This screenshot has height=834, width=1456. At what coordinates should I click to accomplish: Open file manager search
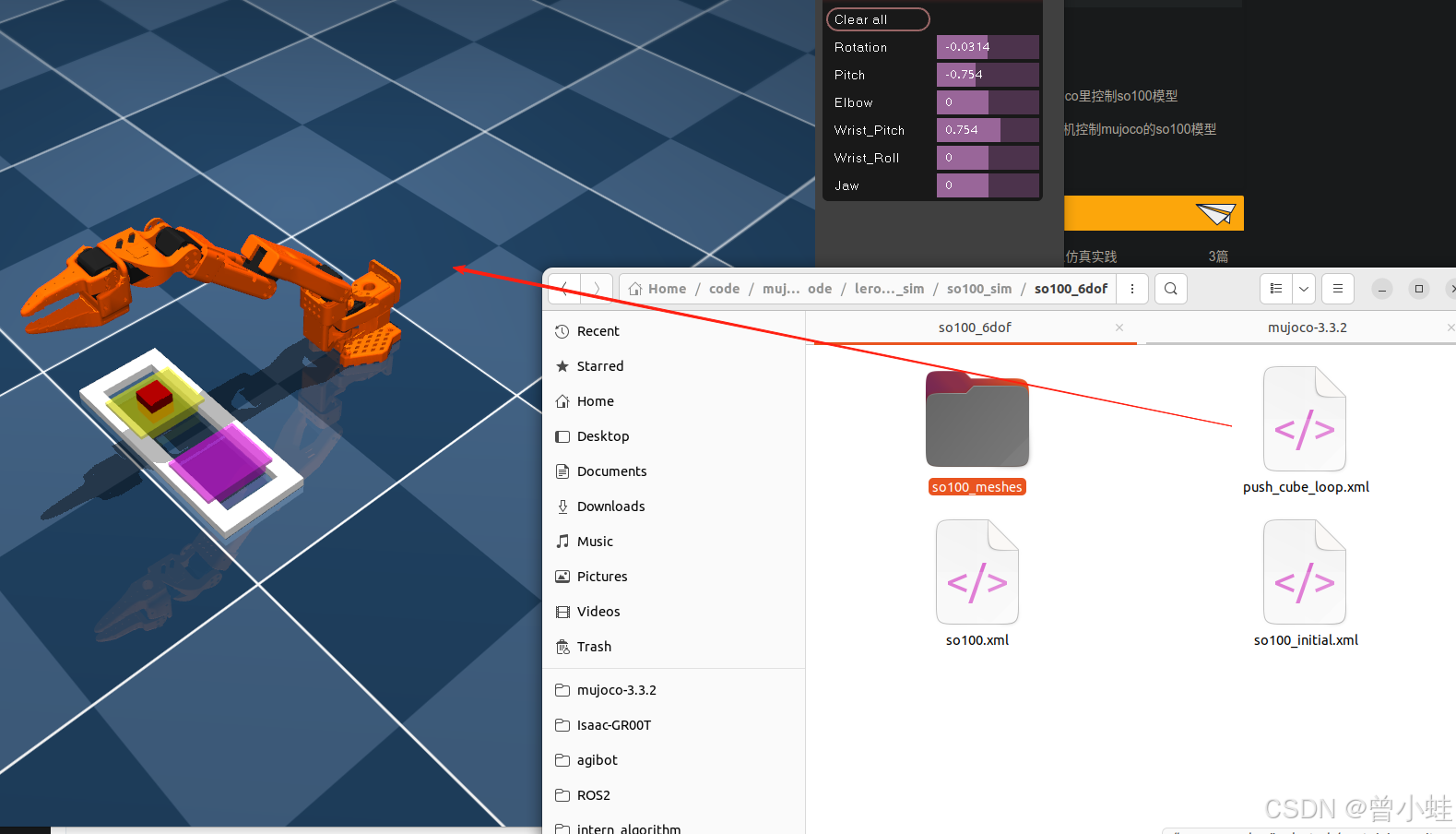click(1171, 289)
